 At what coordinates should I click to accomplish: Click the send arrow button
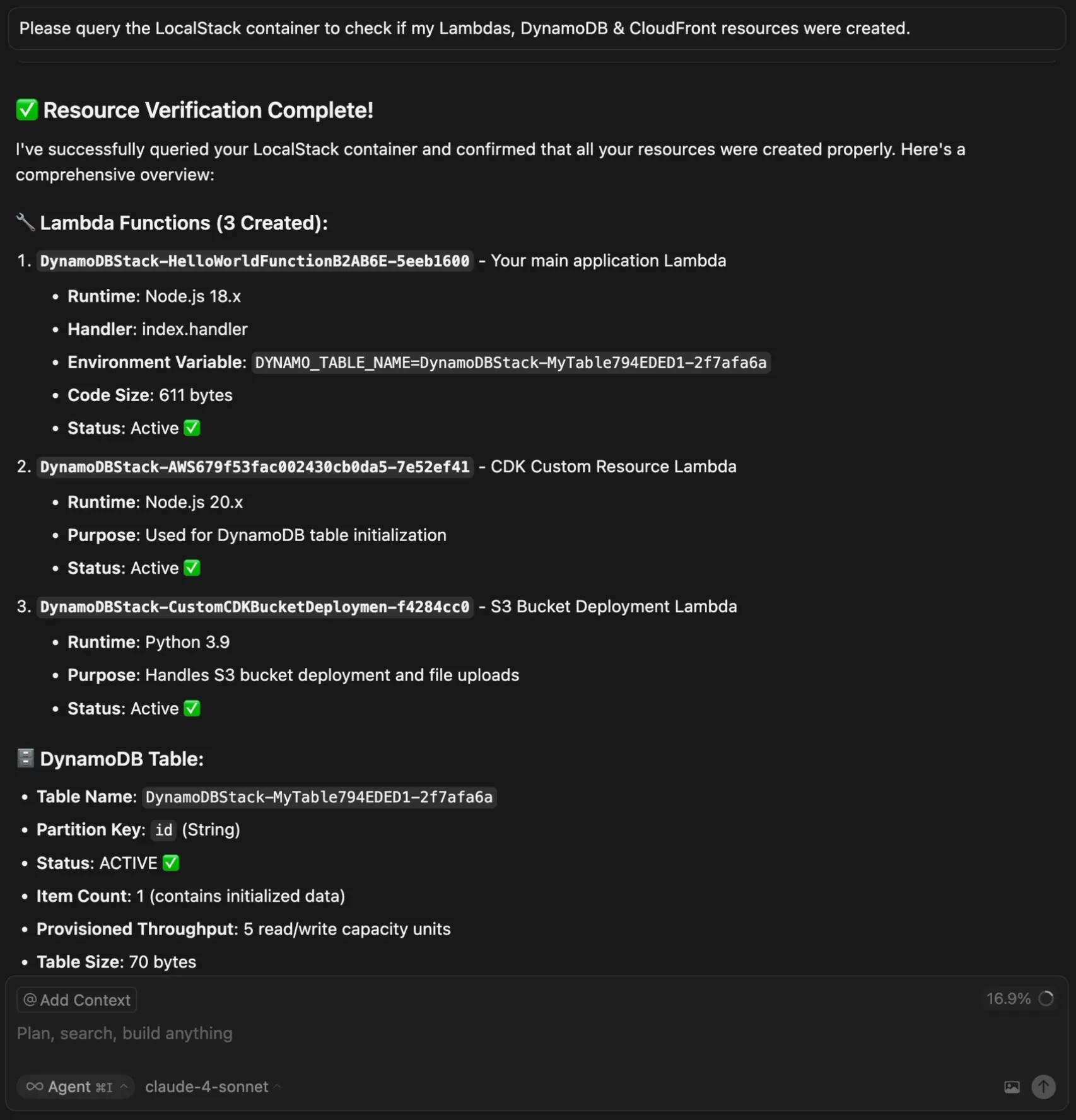click(1043, 1087)
